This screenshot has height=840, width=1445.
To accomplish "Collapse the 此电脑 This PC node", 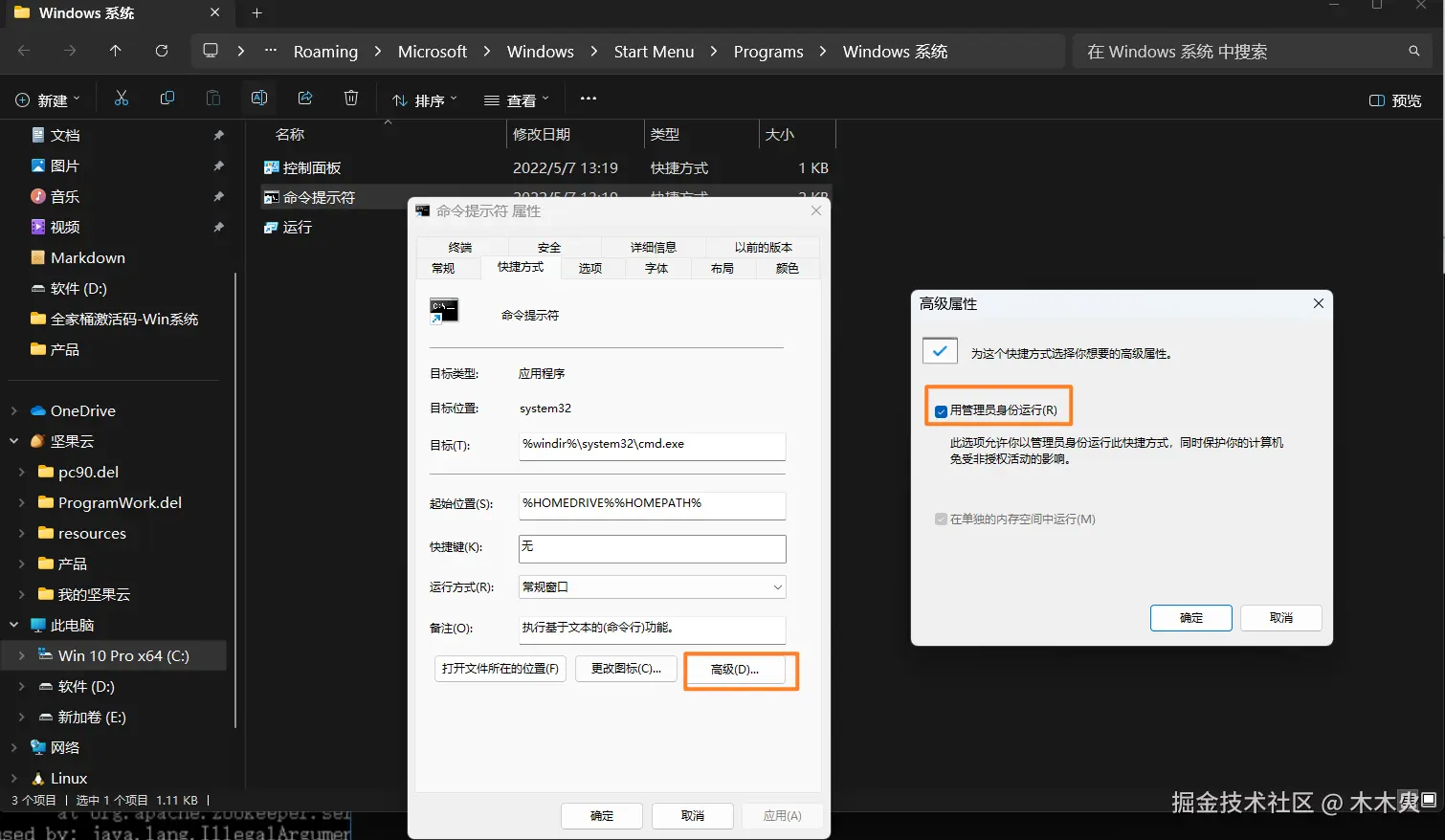I will (x=13, y=625).
